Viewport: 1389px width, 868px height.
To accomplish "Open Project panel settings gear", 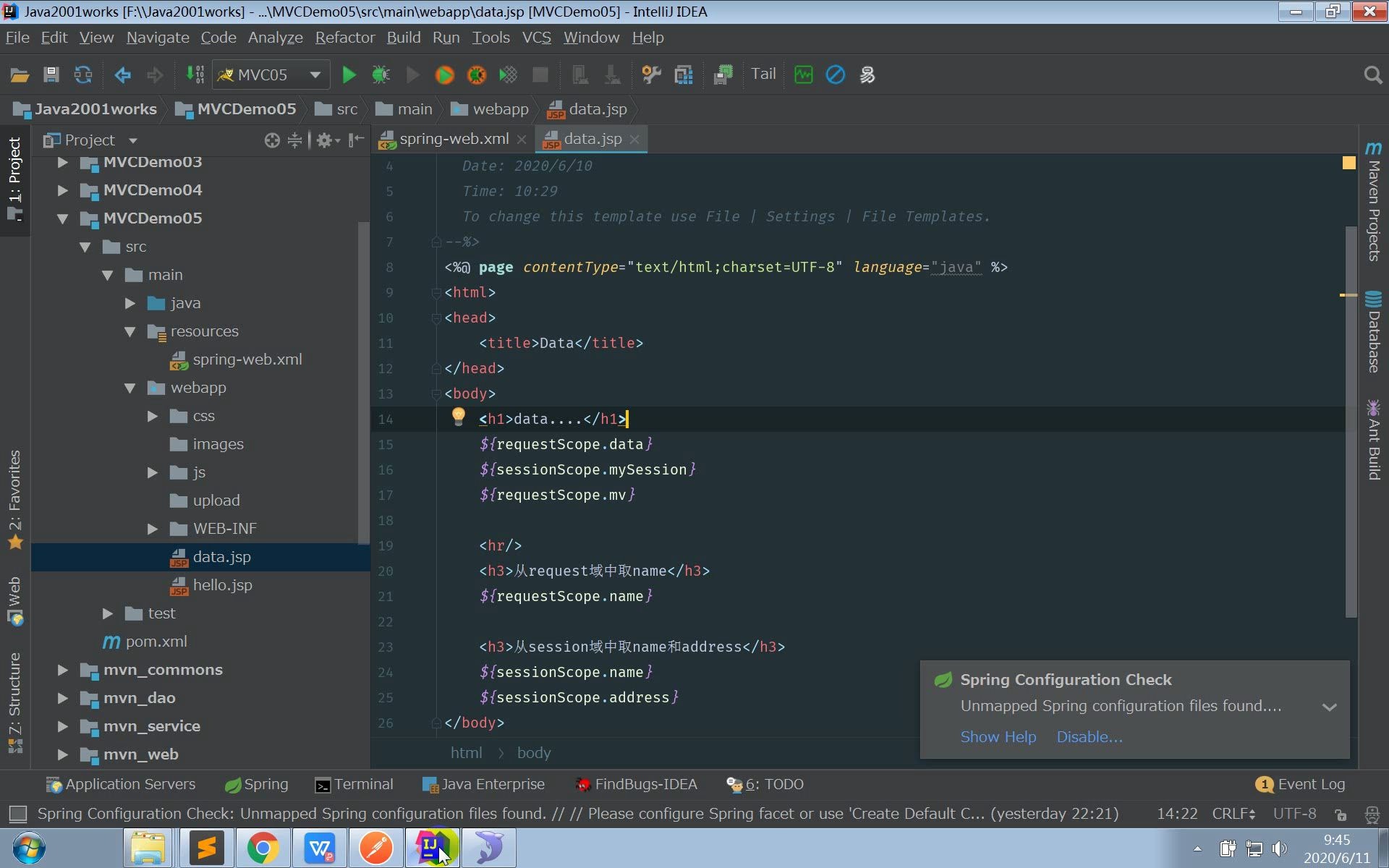I will pyautogui.click(x=324, y=140).
